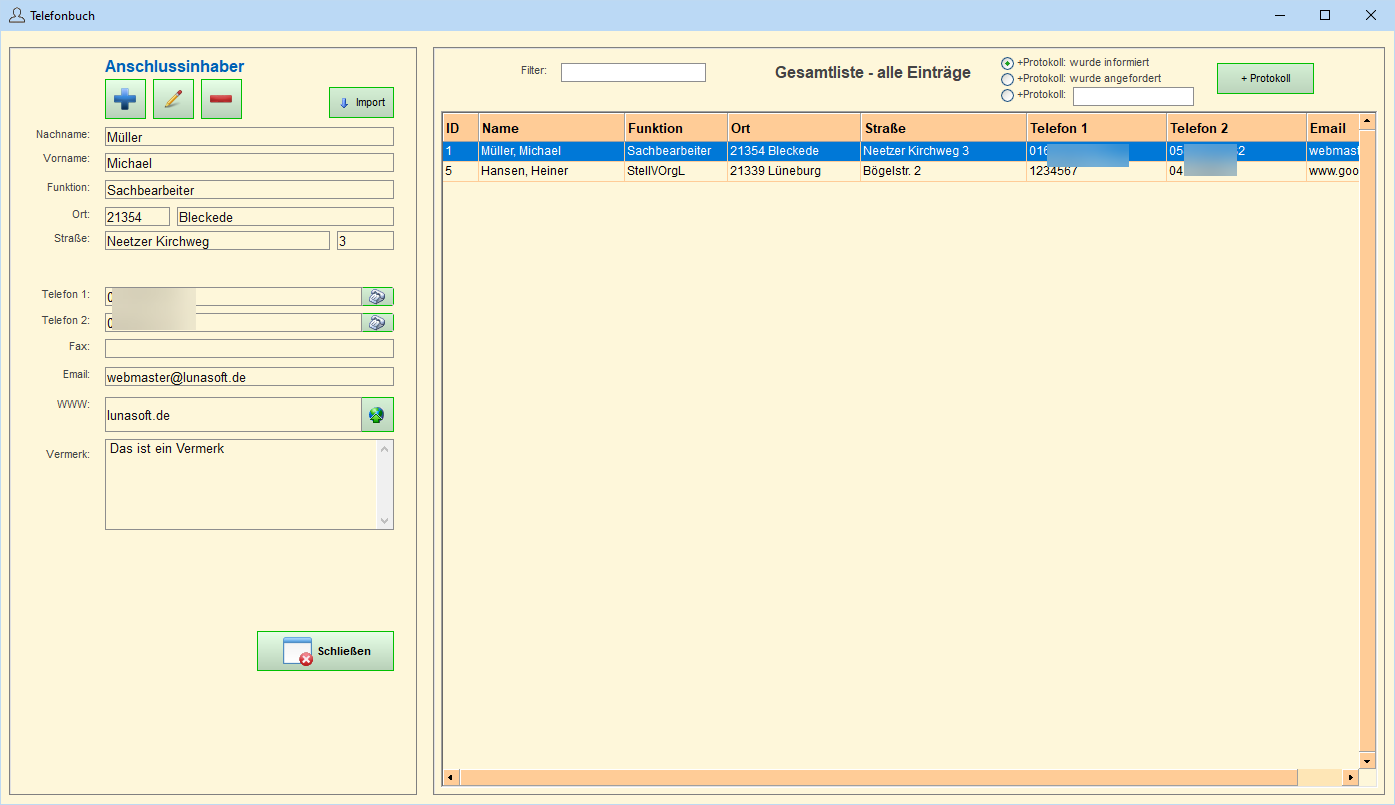Click the horizontal scrollbar track of the table
The height and width of the screenshot is (805, 1395).
(x=1318, y=778)
